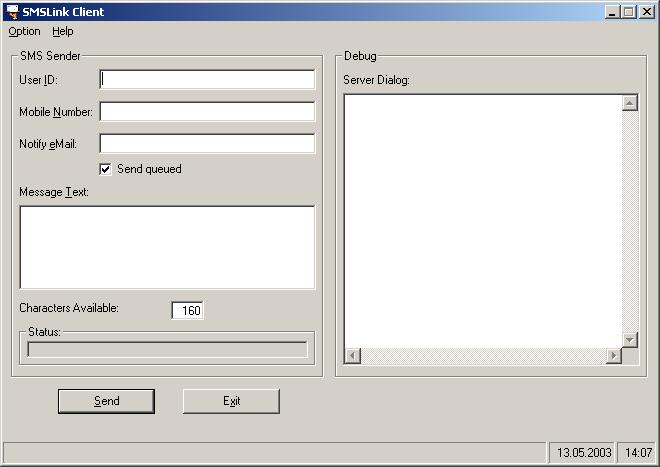The height and width of the screenshot is (467, 660).
Task: Click the time 14:07 in status bar
Action: pyautogui.click(x=638, y=453)
